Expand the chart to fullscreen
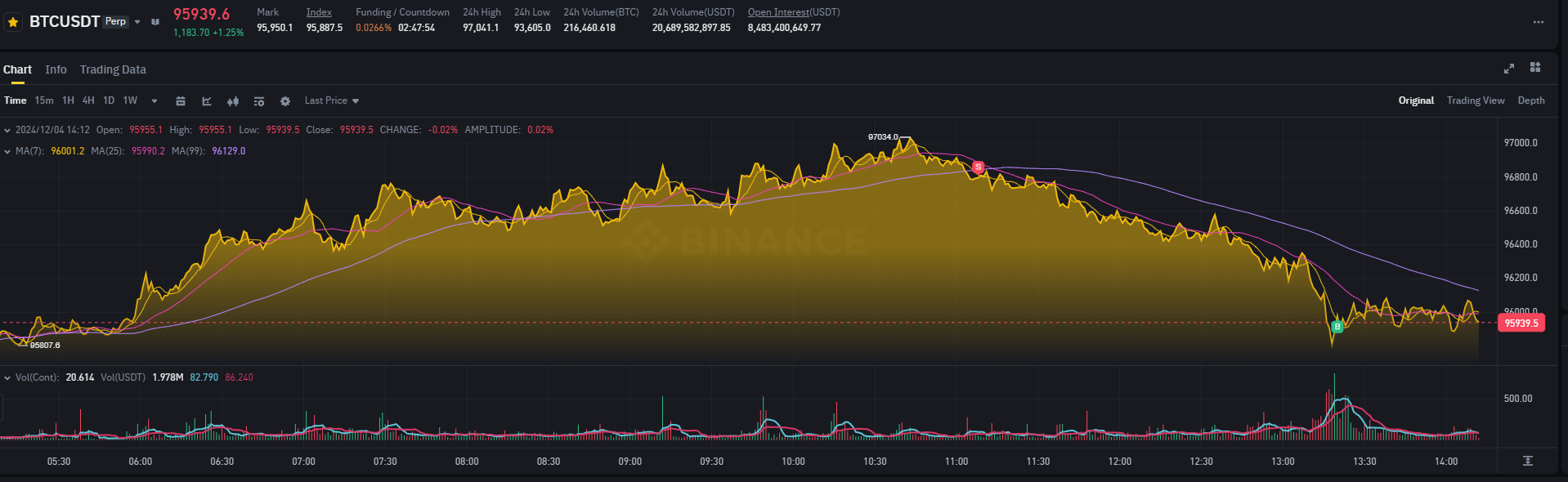This screenshot has height=482, width=1568. tap(1509, 69)
